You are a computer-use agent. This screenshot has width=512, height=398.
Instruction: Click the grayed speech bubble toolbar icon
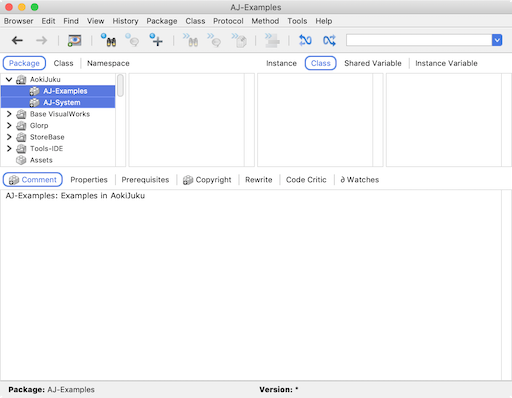click(132, 40)
